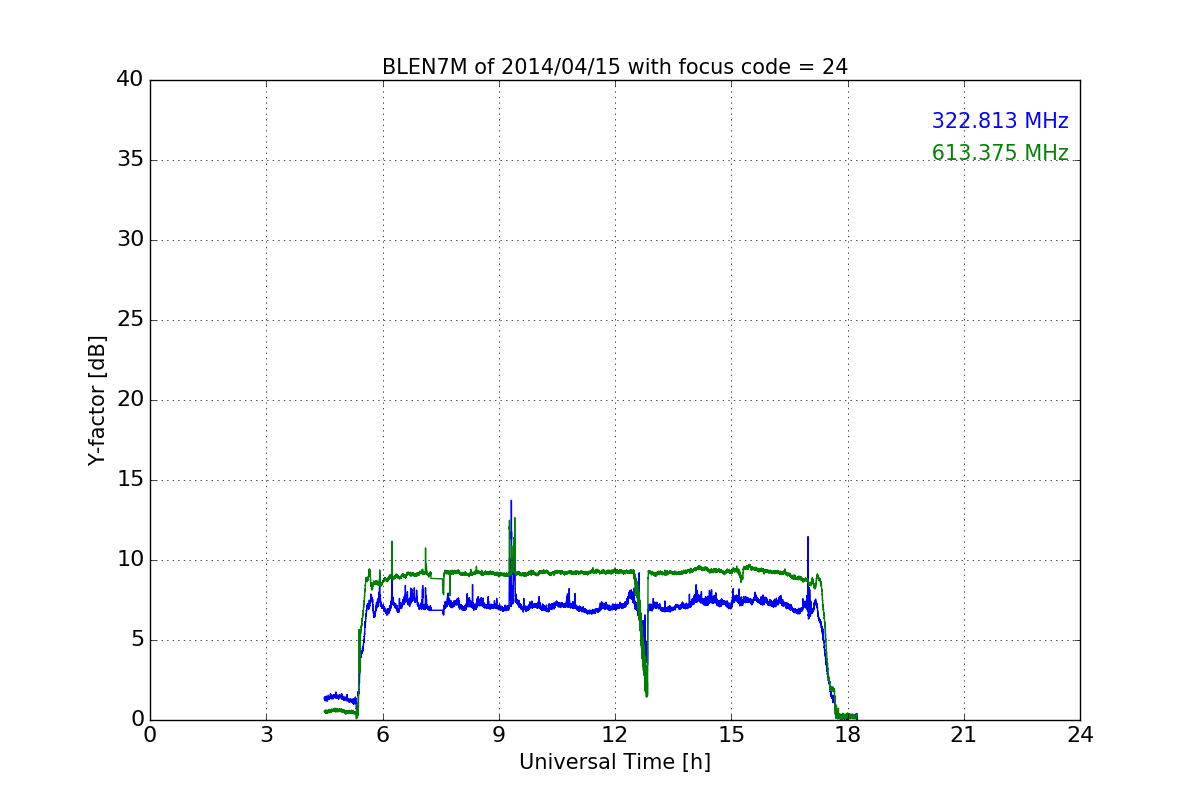Screen dimensions: 1200x800
Task: Click the blue spike peak near 9 hours
Action: (x=511, y=502)
